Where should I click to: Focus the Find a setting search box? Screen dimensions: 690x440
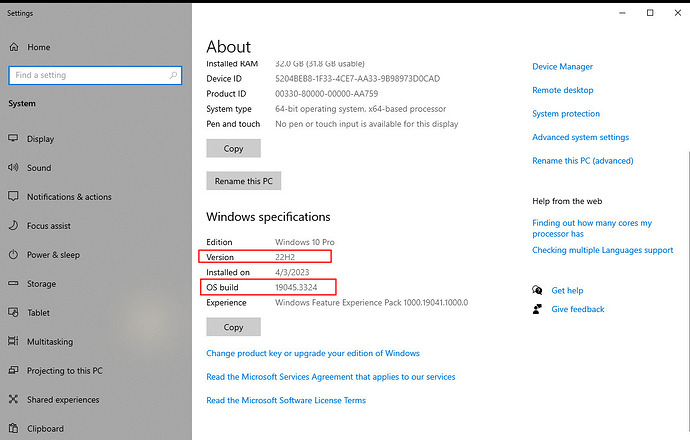point(95,75)
